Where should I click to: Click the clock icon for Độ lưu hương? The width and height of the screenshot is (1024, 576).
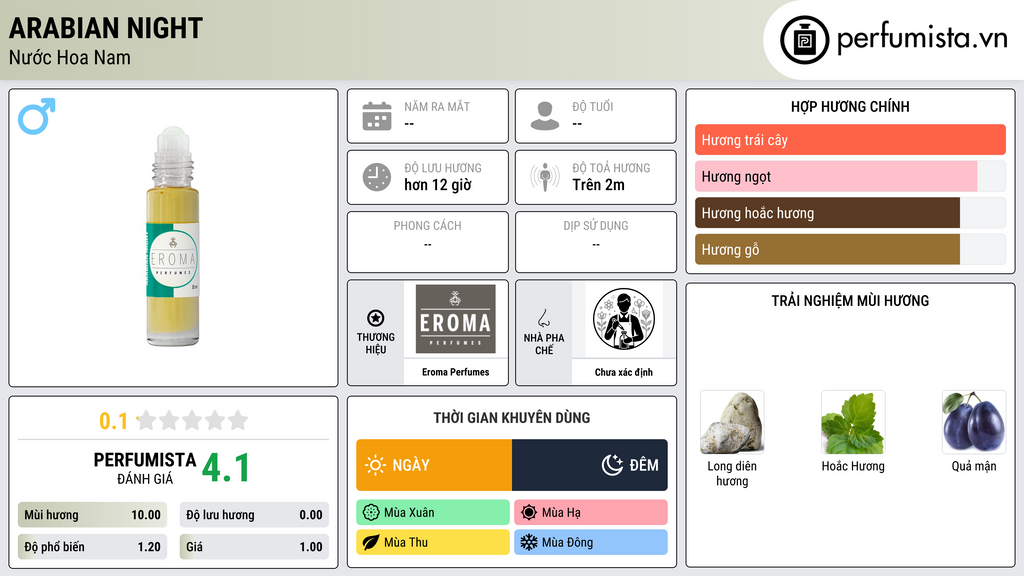click(377, 177)
